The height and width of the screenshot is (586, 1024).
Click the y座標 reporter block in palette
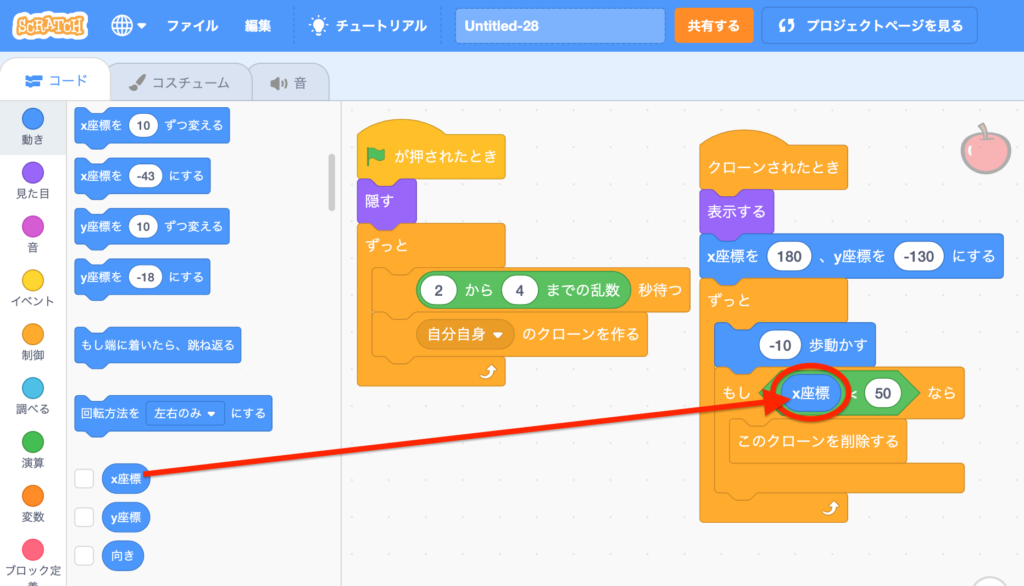click(126, 517)
